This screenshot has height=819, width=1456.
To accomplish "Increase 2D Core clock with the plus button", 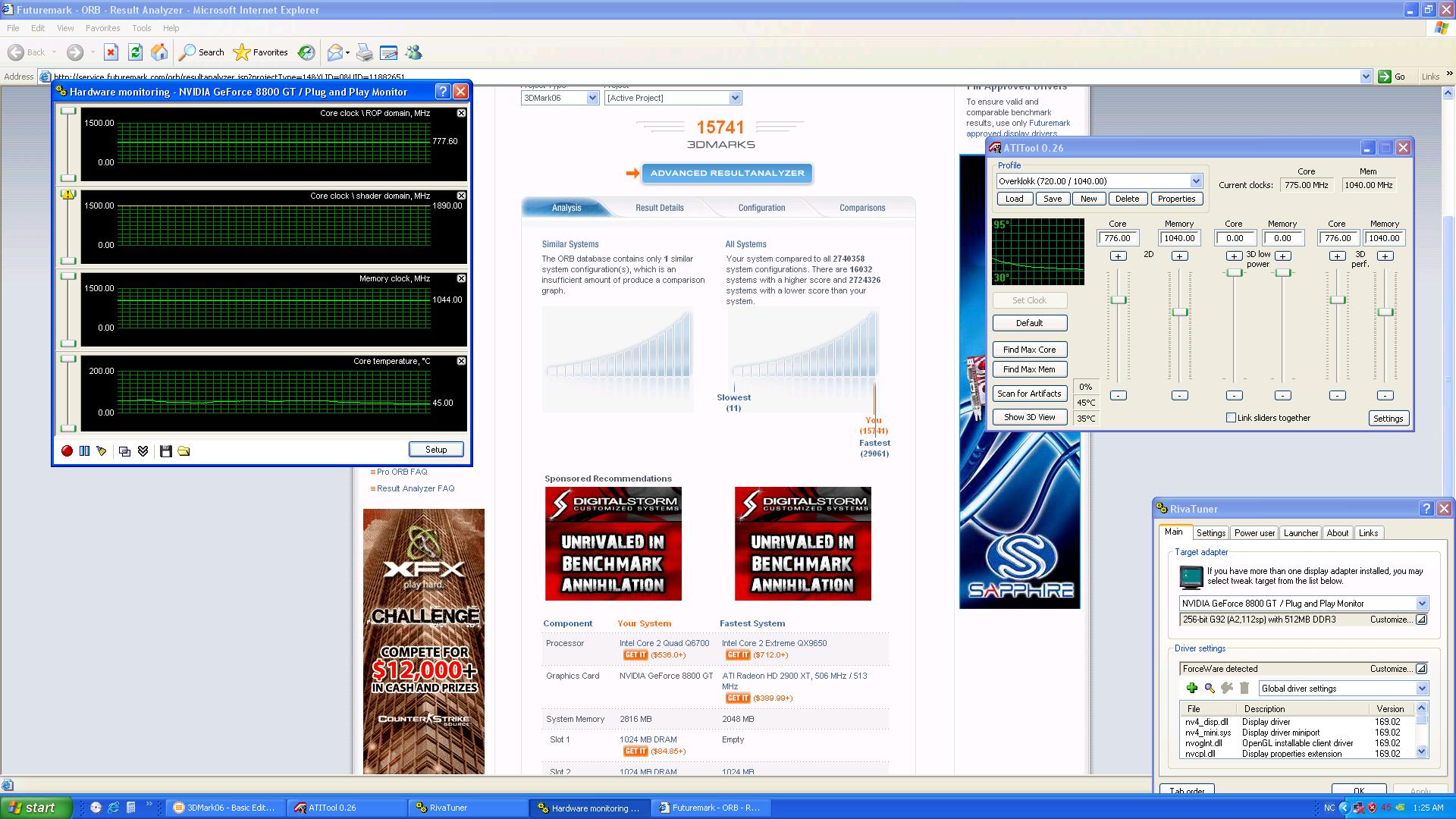I will tap(1118, 256).
